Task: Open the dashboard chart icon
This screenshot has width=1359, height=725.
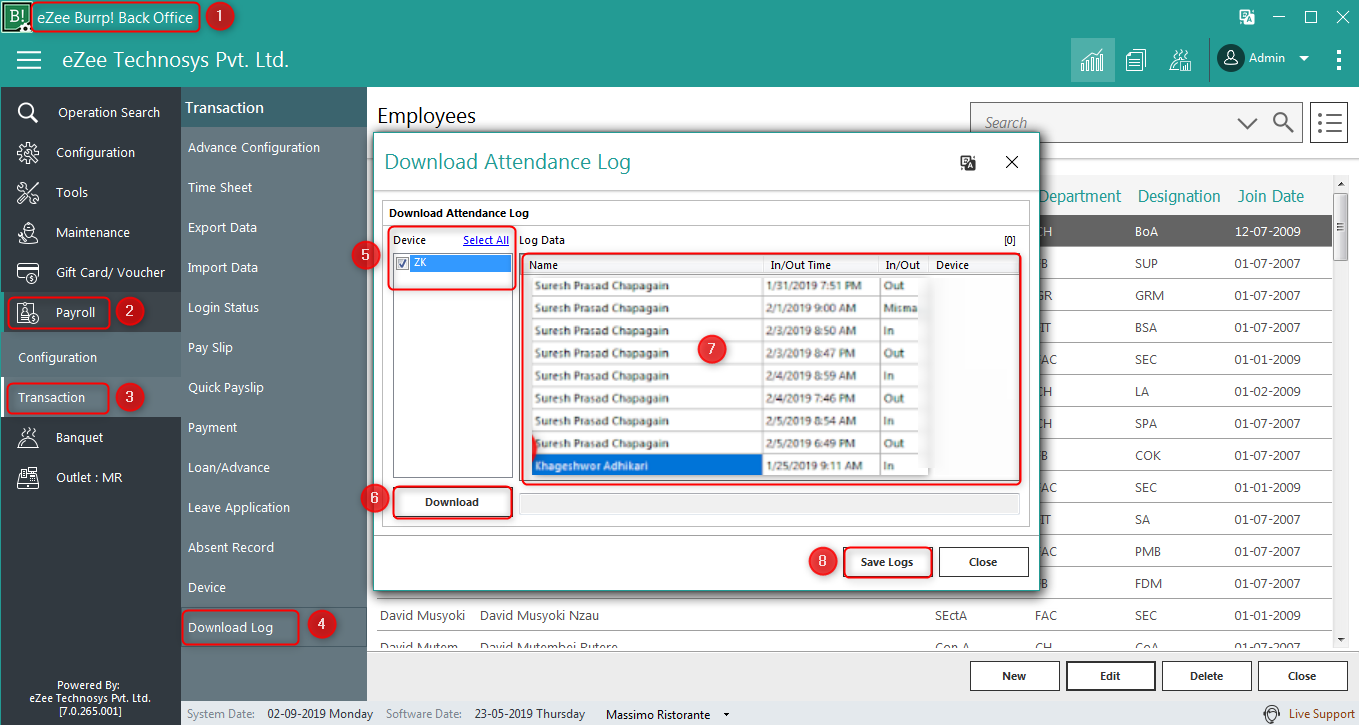Action: tap(1092, 60)
